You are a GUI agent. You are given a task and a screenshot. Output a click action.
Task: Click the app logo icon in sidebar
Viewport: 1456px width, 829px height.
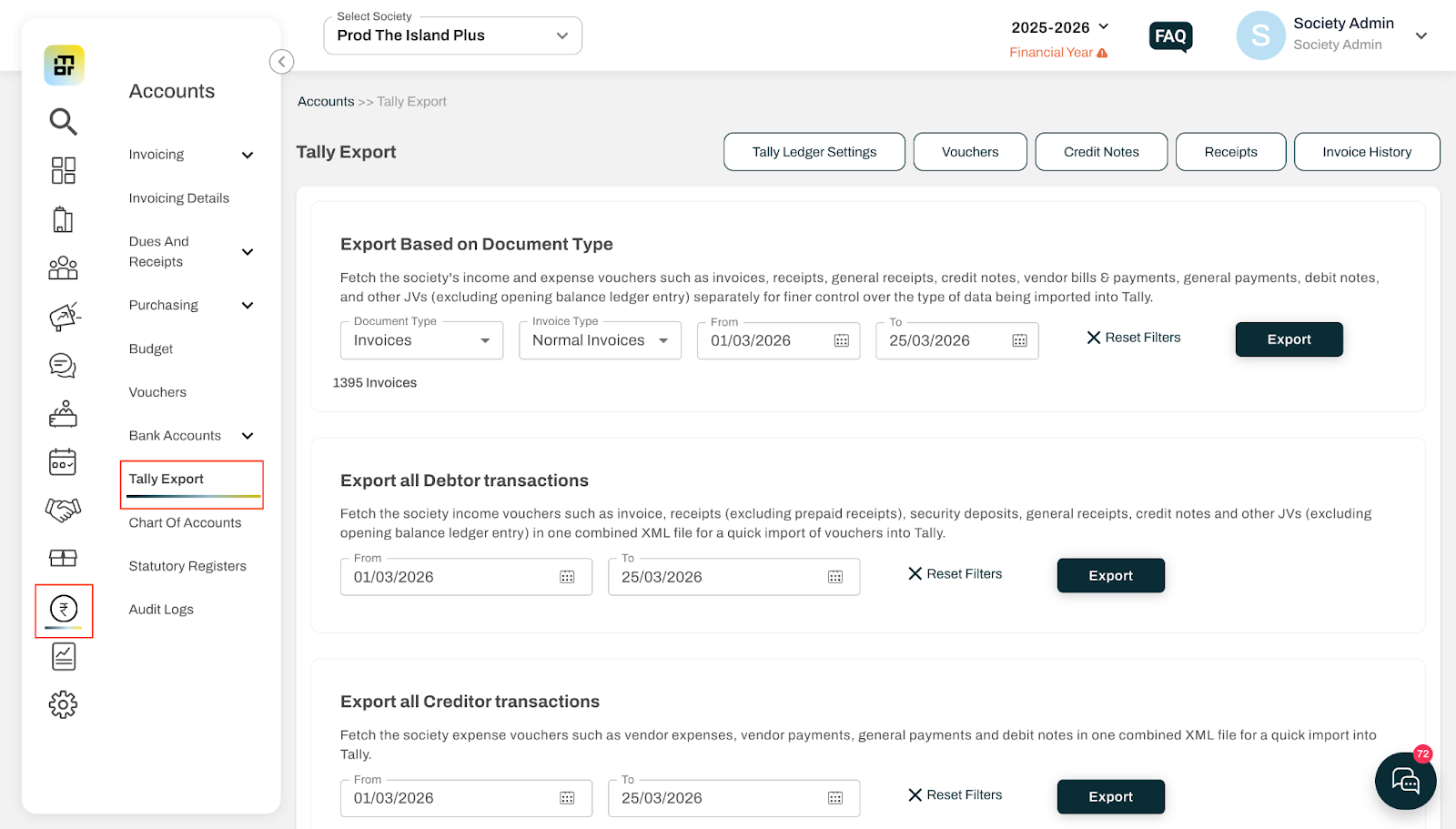pyautogui.click(x=64, y=66)
